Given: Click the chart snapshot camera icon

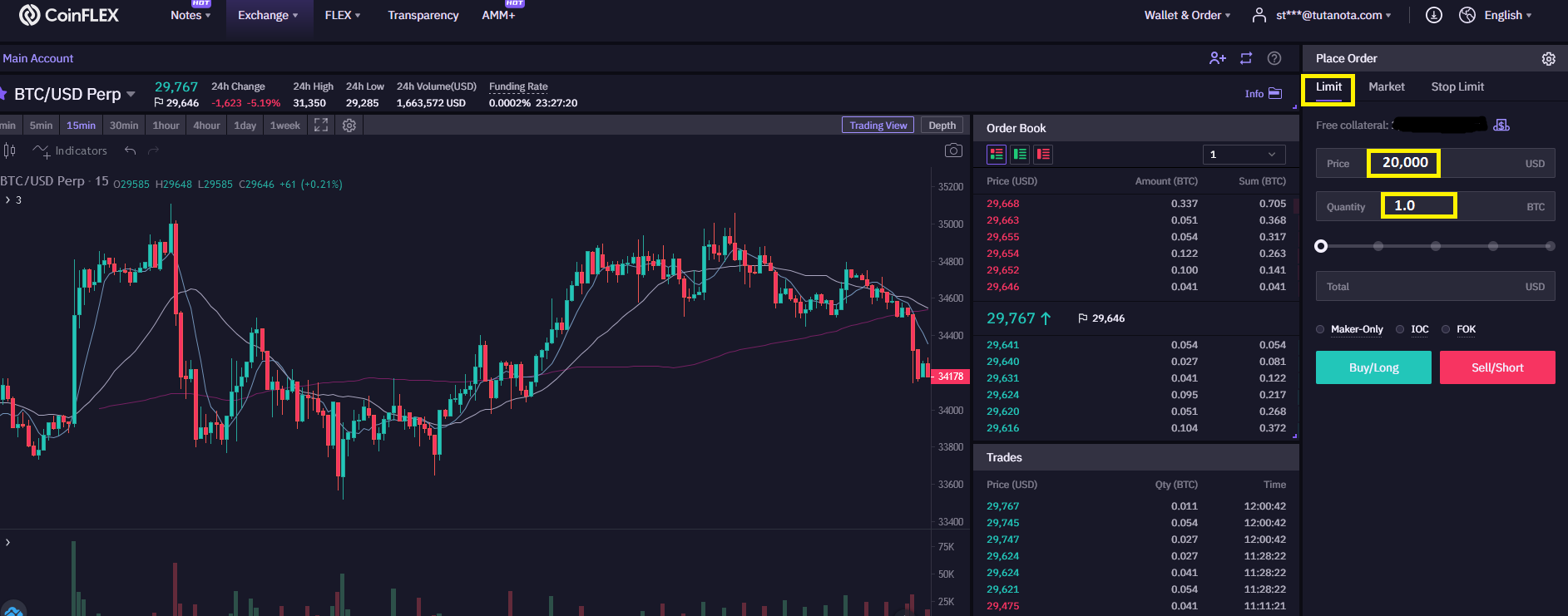Looking at the screenshot, I should click(x=953, y=150).
